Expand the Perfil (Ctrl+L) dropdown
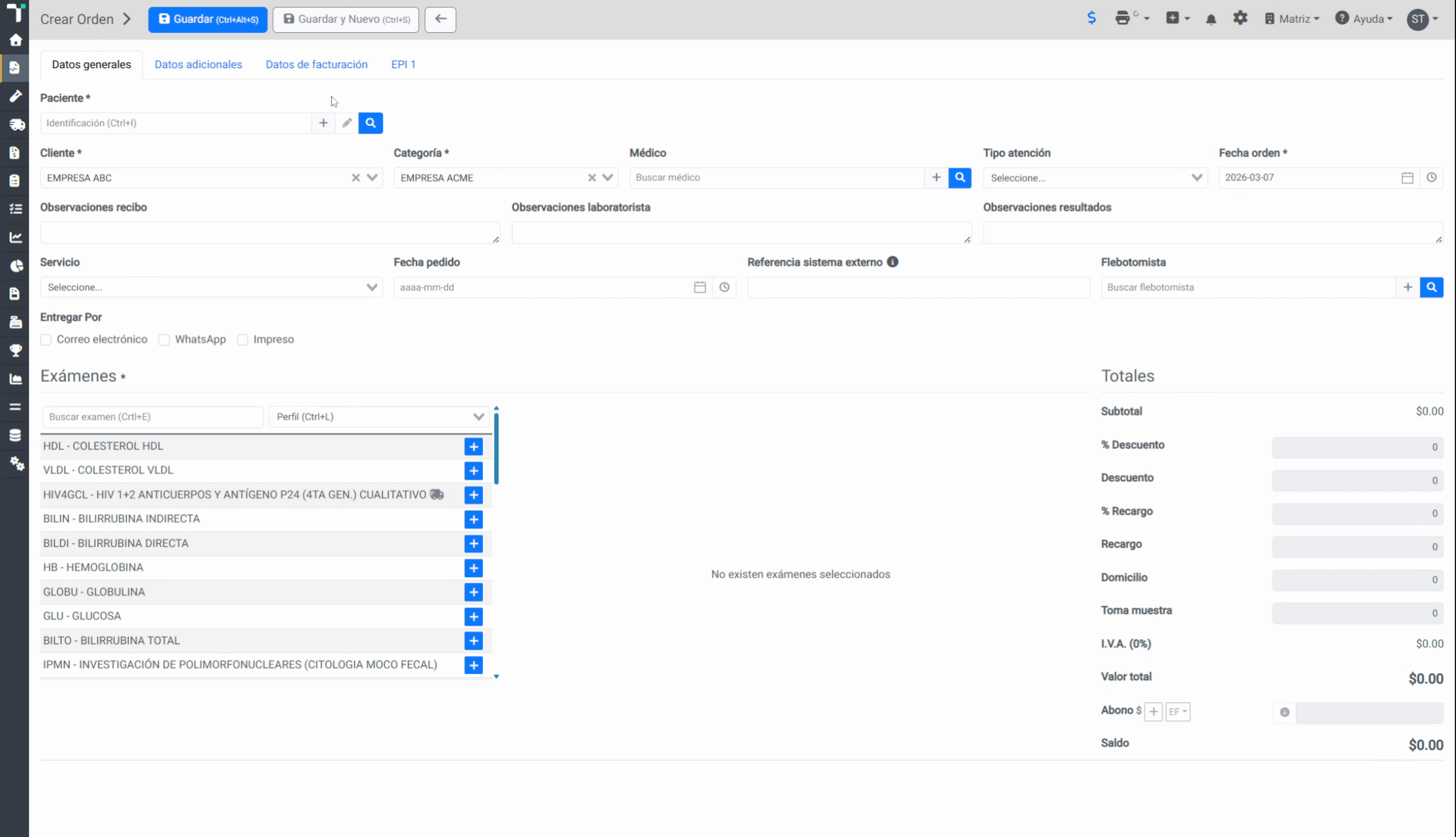 tap(379, 417)
